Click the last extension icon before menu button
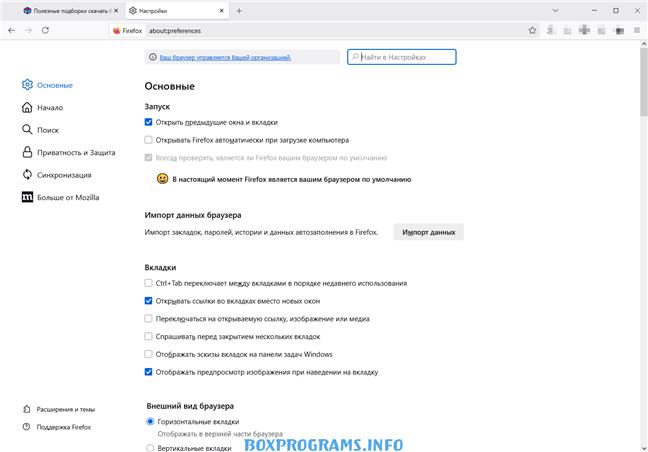 (x=619, y=30)
